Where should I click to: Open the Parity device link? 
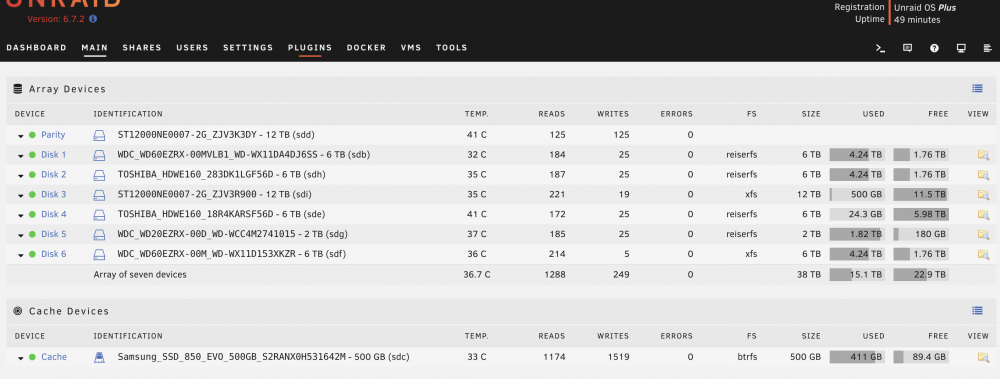[53, 135]
